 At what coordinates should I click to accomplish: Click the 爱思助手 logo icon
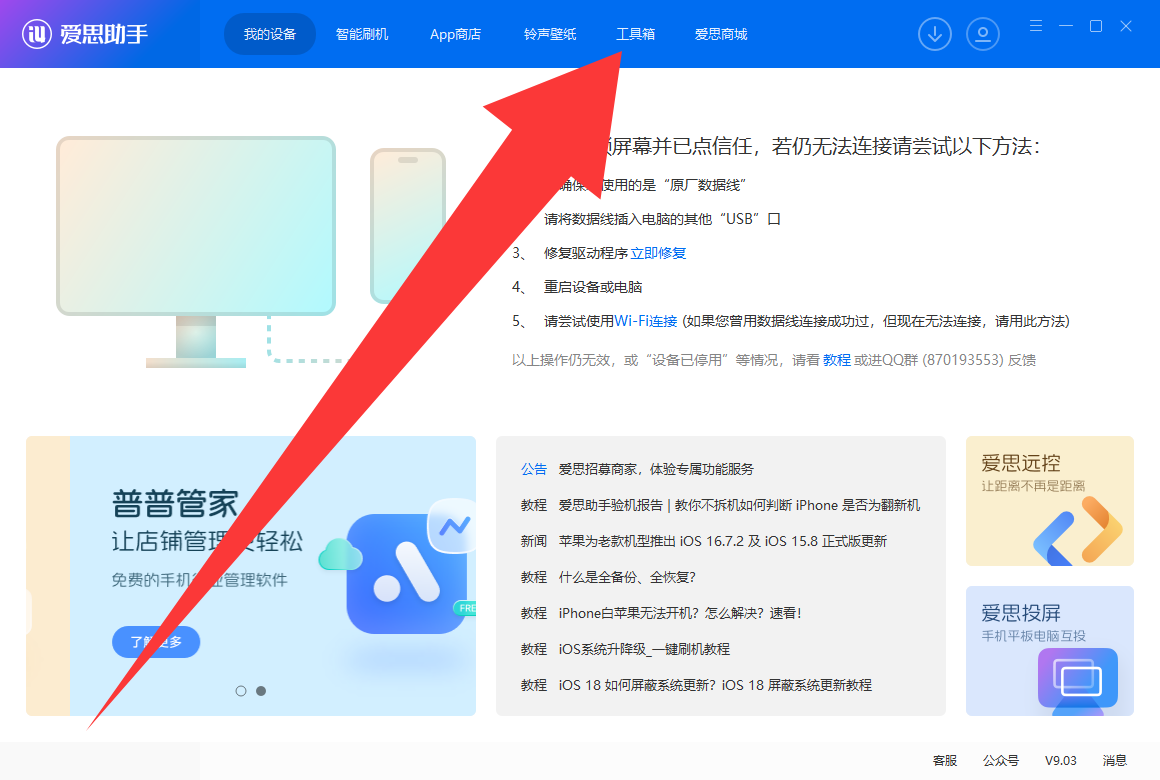coord(38,34)
